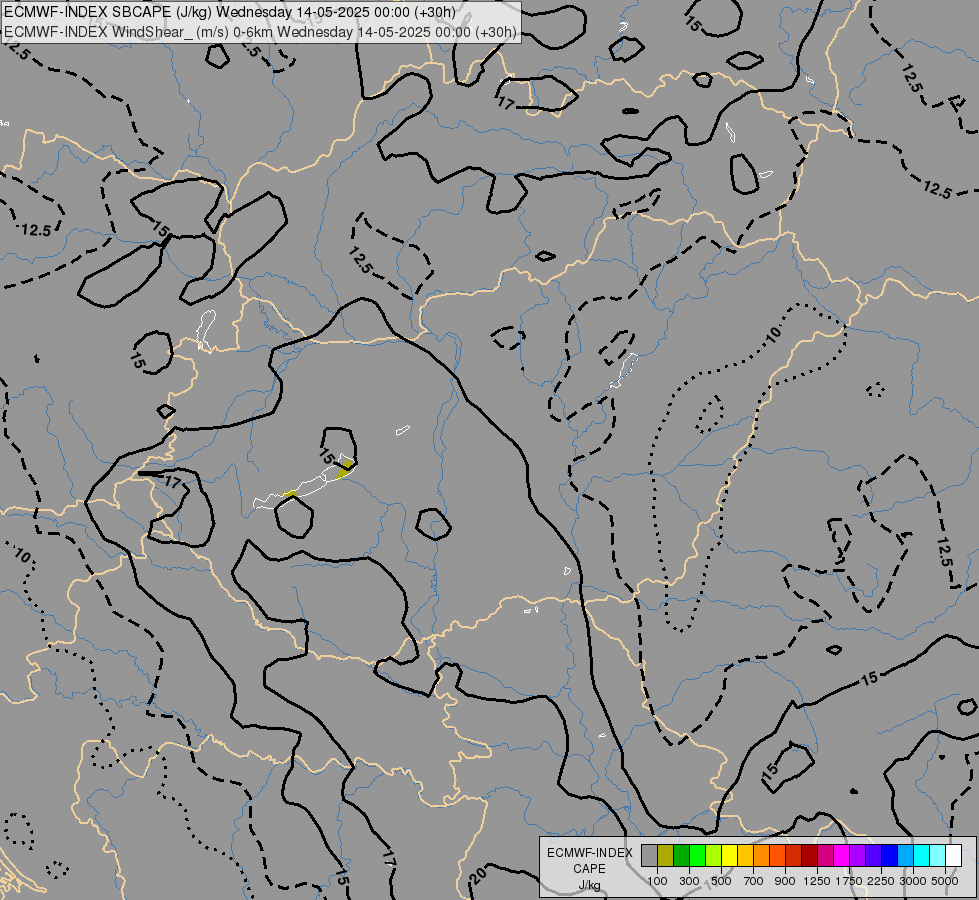Click the orange swatch right of 700
The width and height of the screenshot is (979, 900).
(x=762, y=856)
